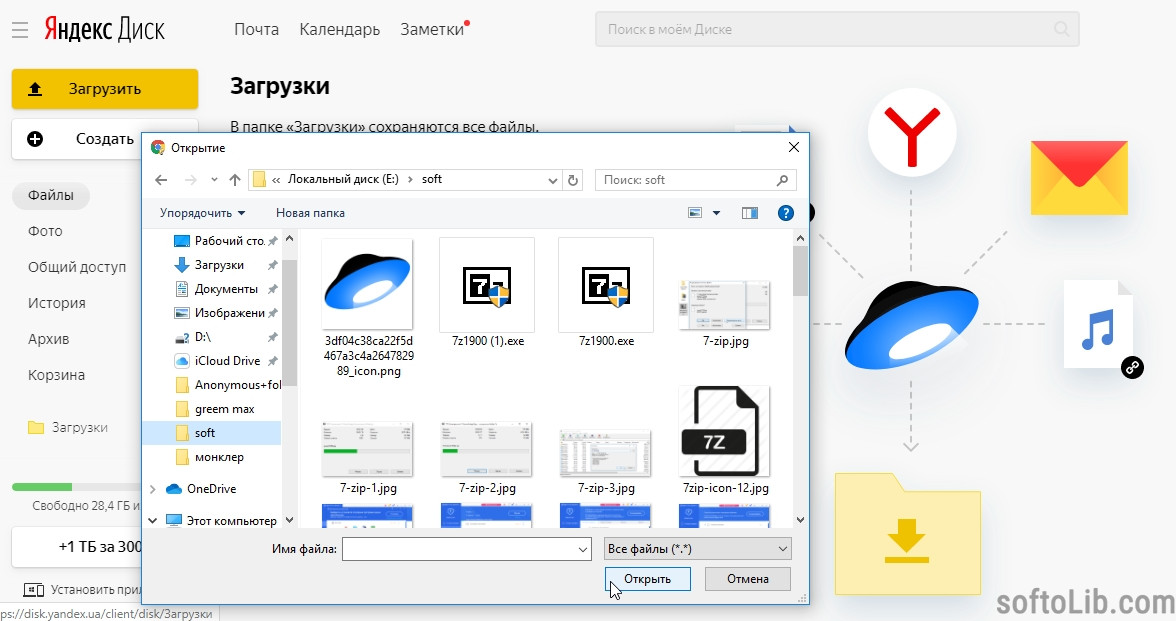Select Файлы in the Disk sidebar
This screenshot has width=1176, height=621.
[51, 196]
